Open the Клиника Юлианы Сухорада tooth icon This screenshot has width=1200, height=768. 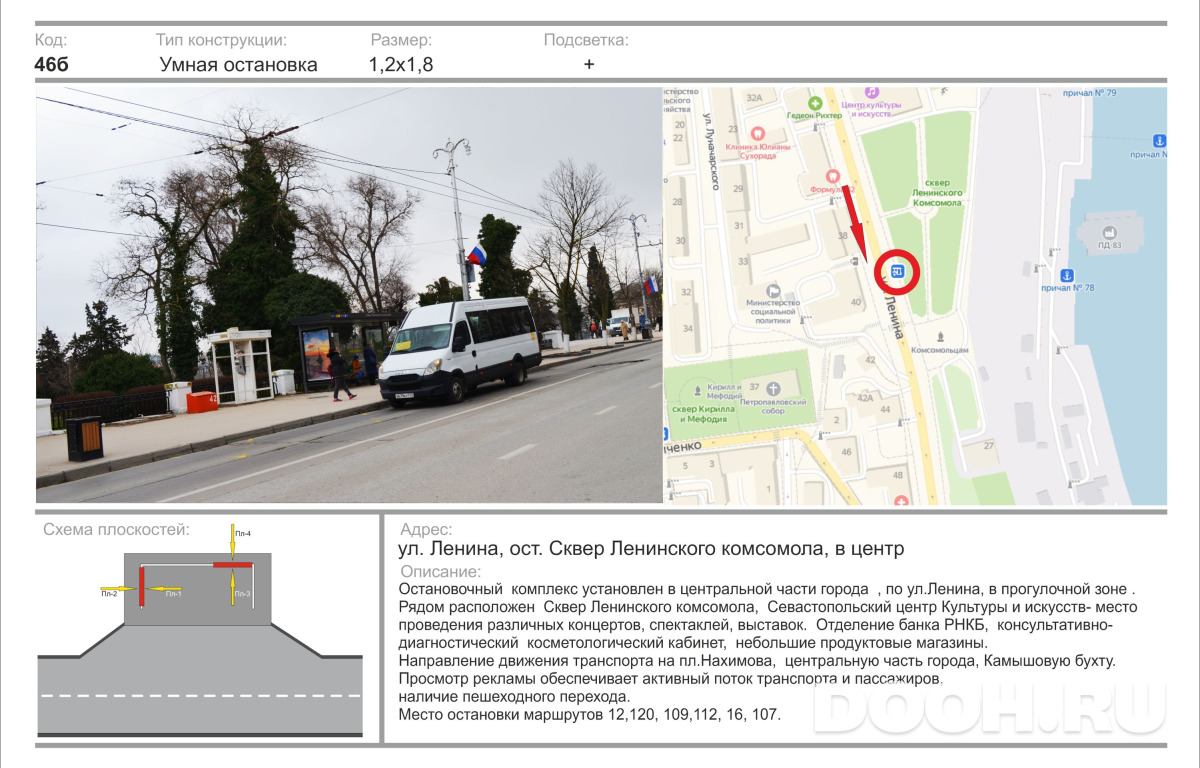coord(757,132)
